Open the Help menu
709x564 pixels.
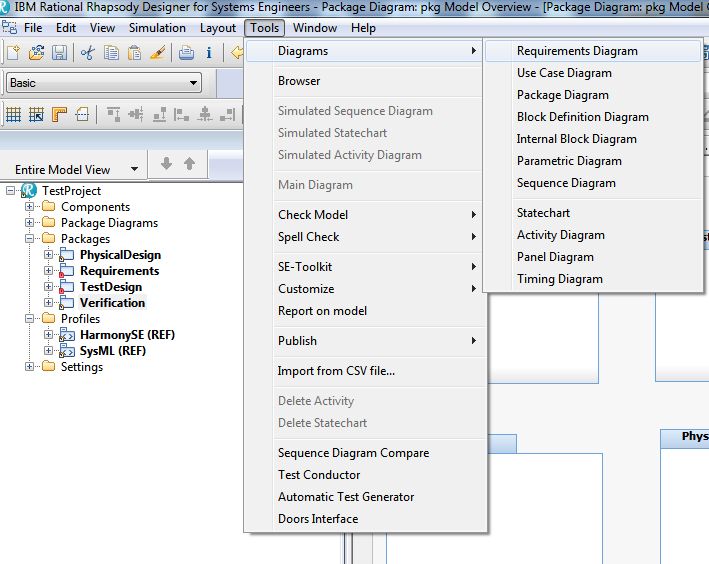pos(363,28)
